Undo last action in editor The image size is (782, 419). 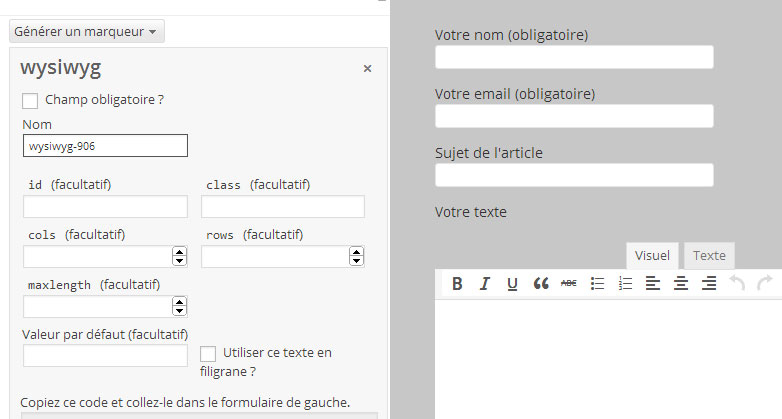[737, 284]
